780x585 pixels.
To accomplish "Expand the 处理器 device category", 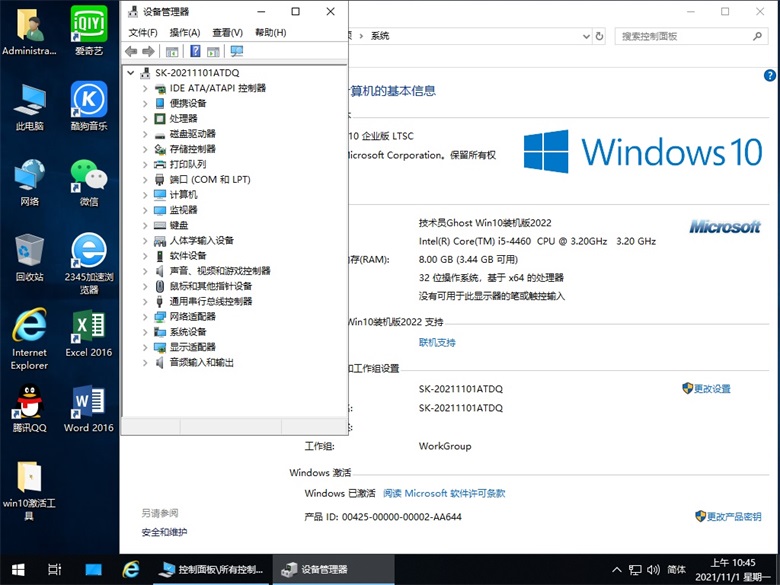I will pyautogui.click(x=145, y=119).
